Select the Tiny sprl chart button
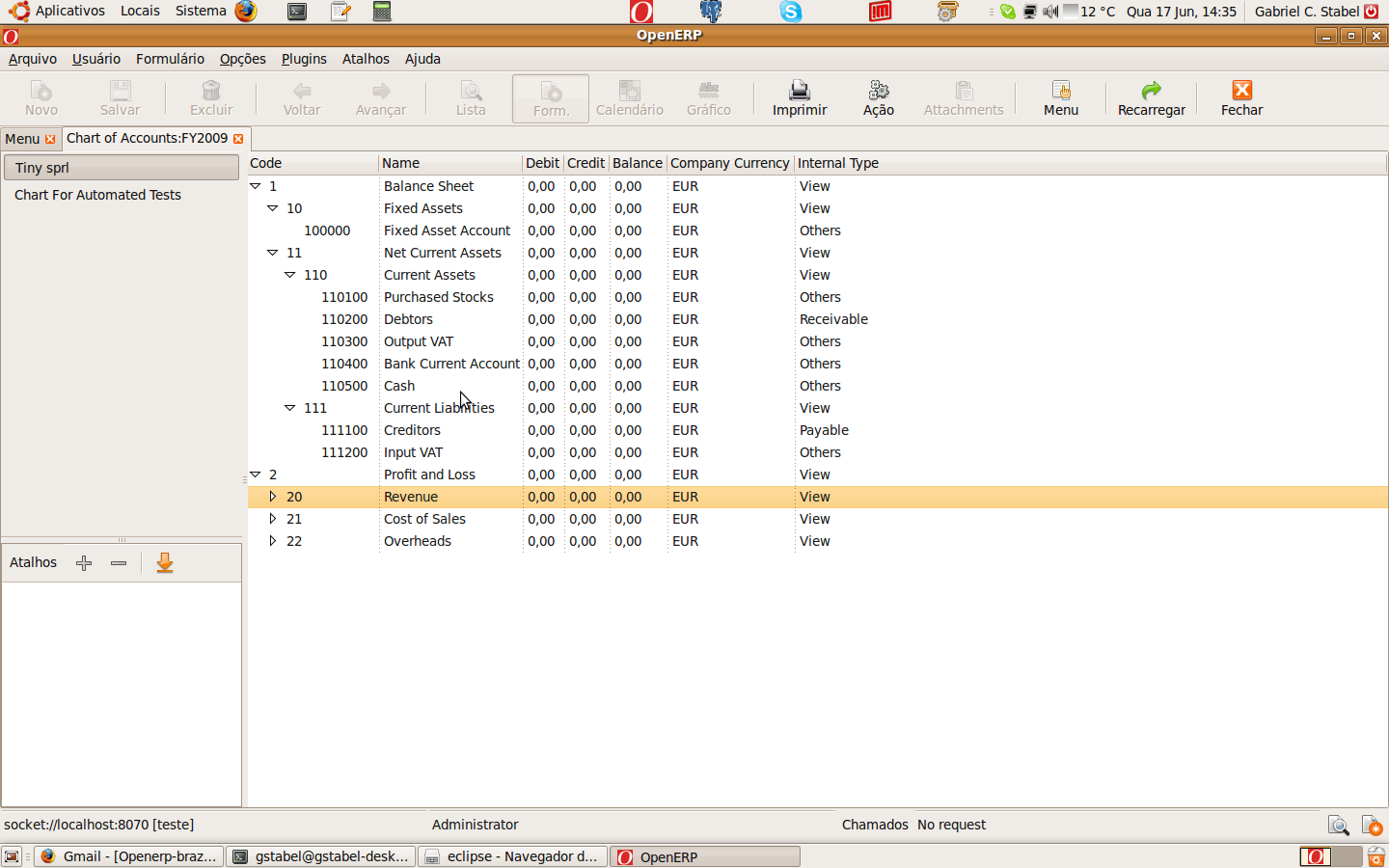The height and width of the screenshot is (868, 1389). 121,168
